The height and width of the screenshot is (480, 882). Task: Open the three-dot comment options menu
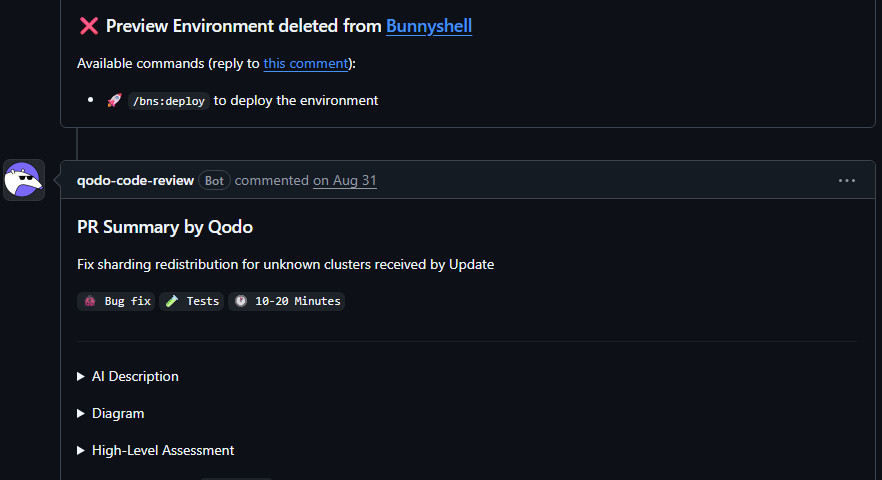pyautogui.click(x=847, y=181)
